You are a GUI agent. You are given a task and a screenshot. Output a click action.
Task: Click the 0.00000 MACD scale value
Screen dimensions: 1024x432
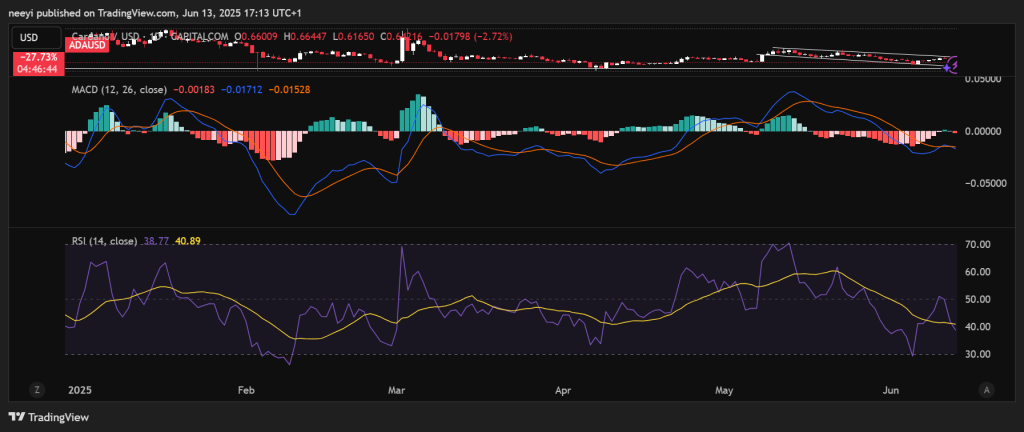click(981, 131)
